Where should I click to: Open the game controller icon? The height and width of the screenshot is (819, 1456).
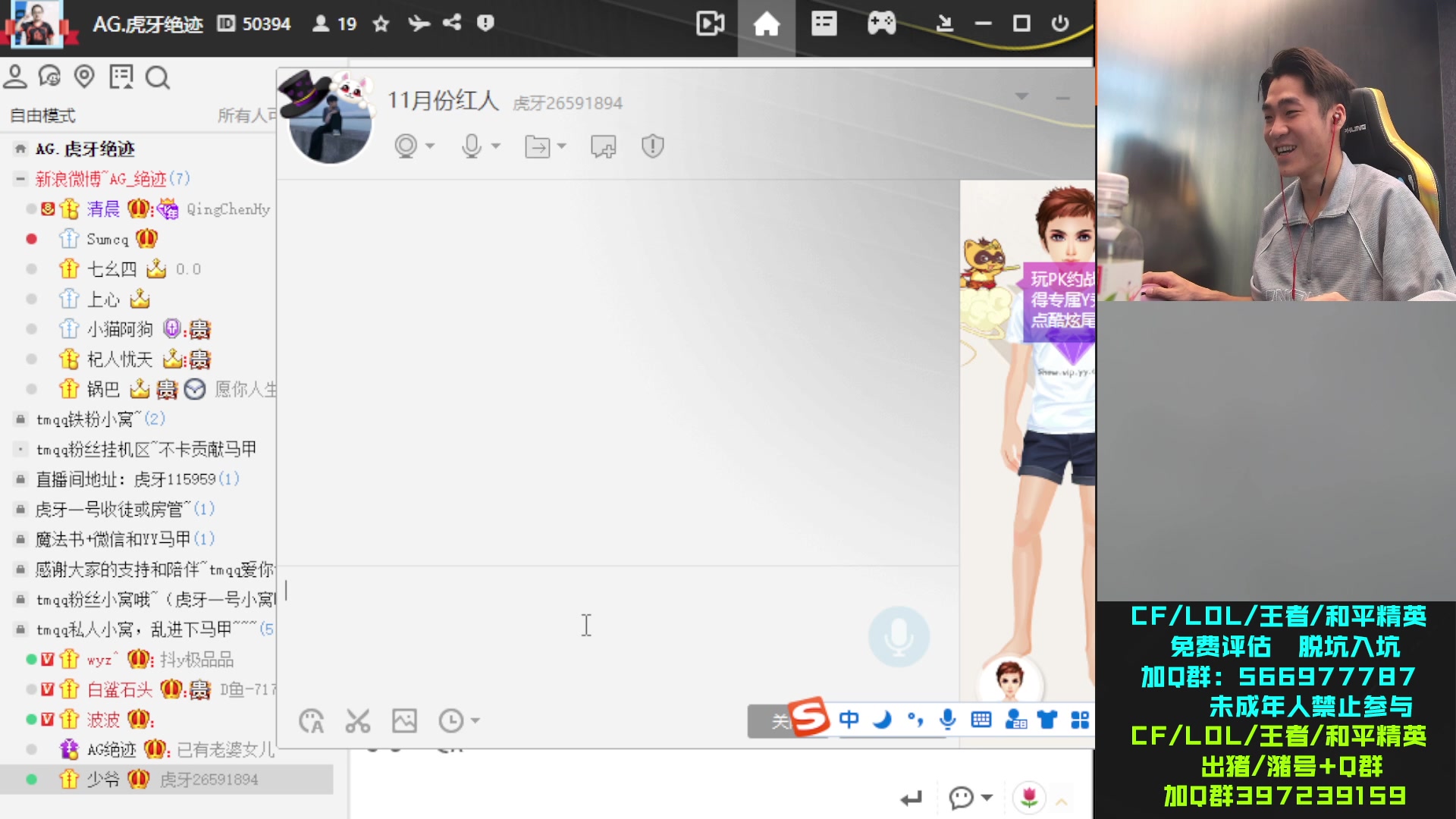click(x=881, y=24)
